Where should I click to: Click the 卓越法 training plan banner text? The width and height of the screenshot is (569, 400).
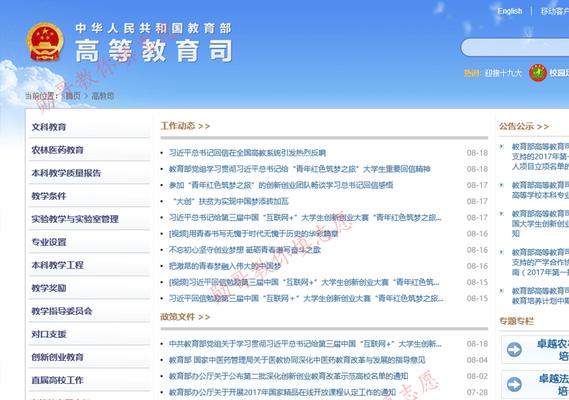tap(553, 384)
